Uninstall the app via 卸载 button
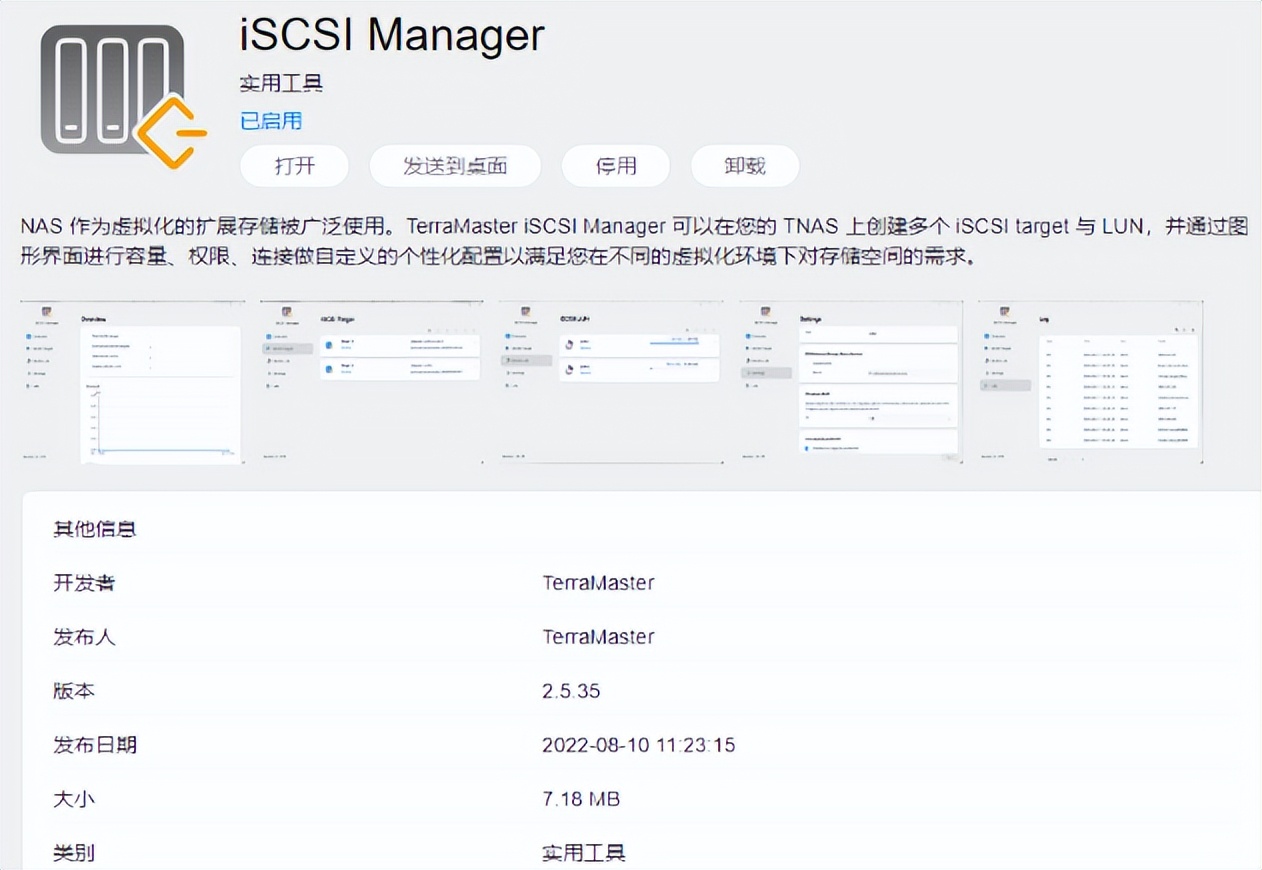This screenshot has width=1262, height=870. click(x=745, y=166)
